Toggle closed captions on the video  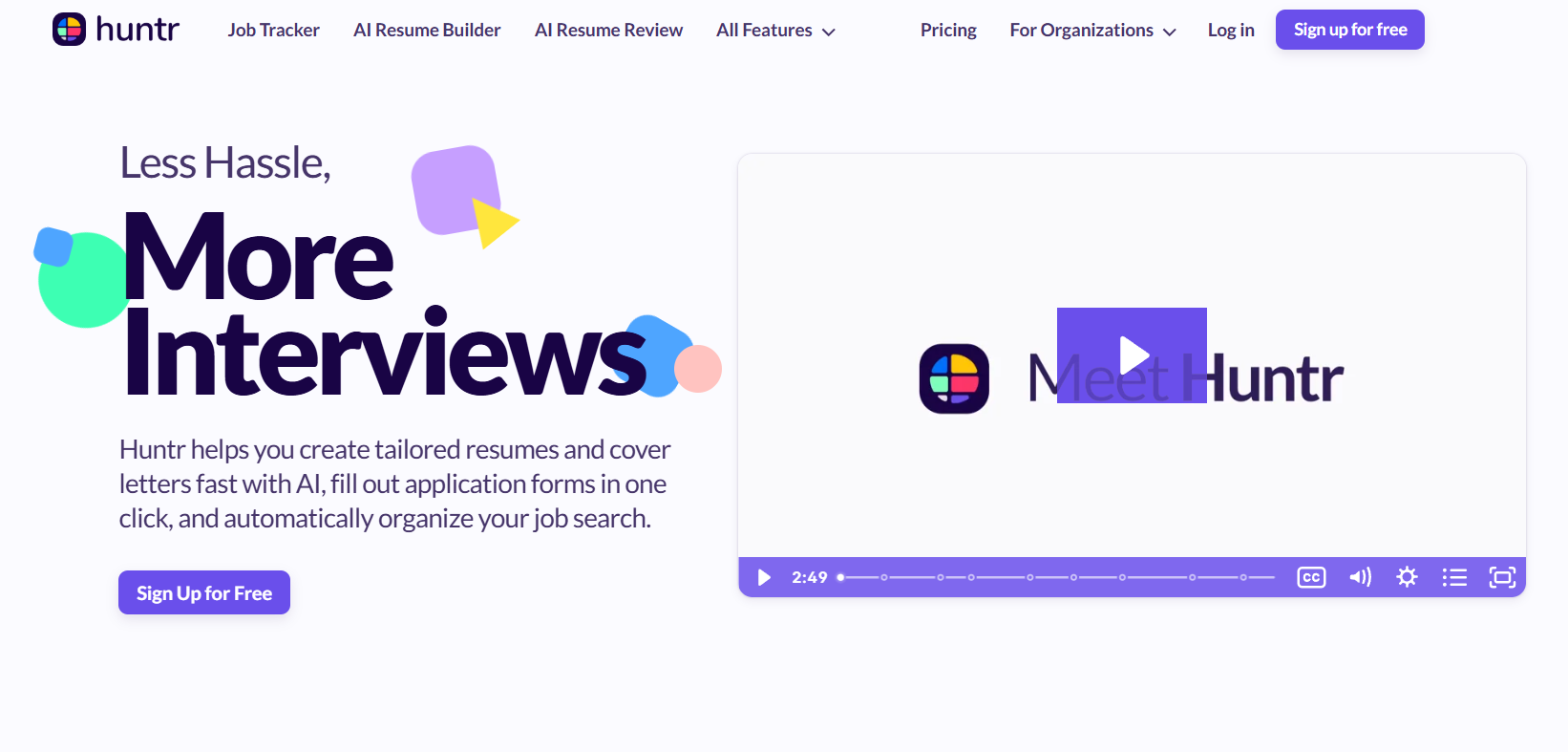pos(1311,577)
